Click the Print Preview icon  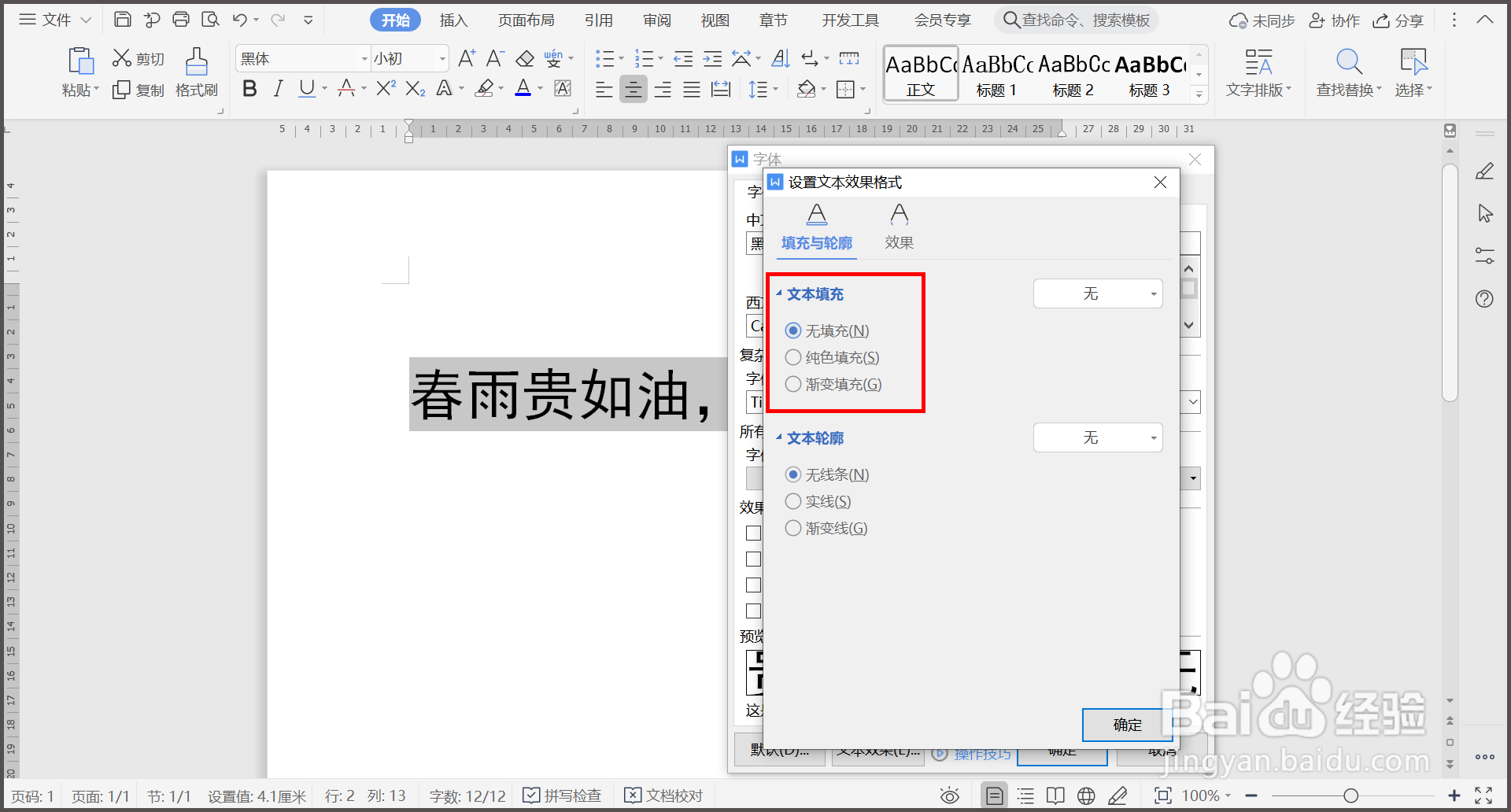click(x=210, y=20)
